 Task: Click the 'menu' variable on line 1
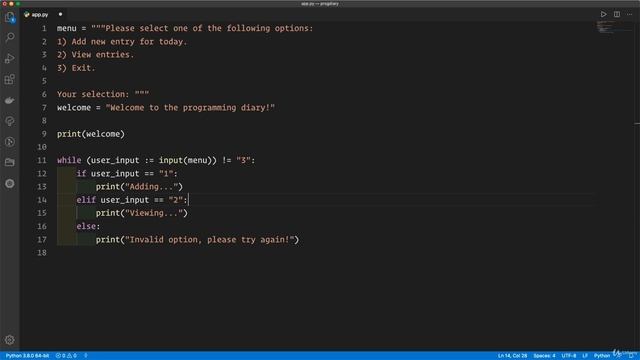[67, 29]
